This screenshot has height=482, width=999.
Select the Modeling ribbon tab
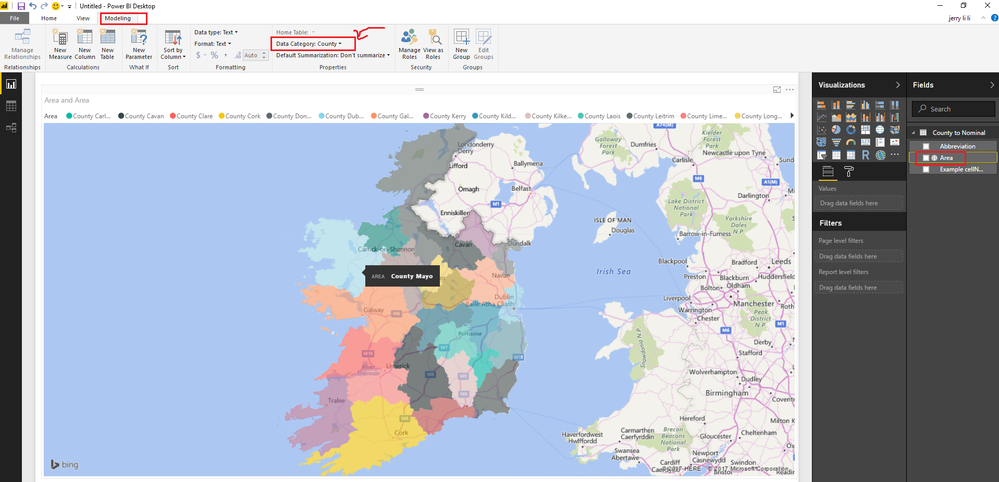coord(118,18)
